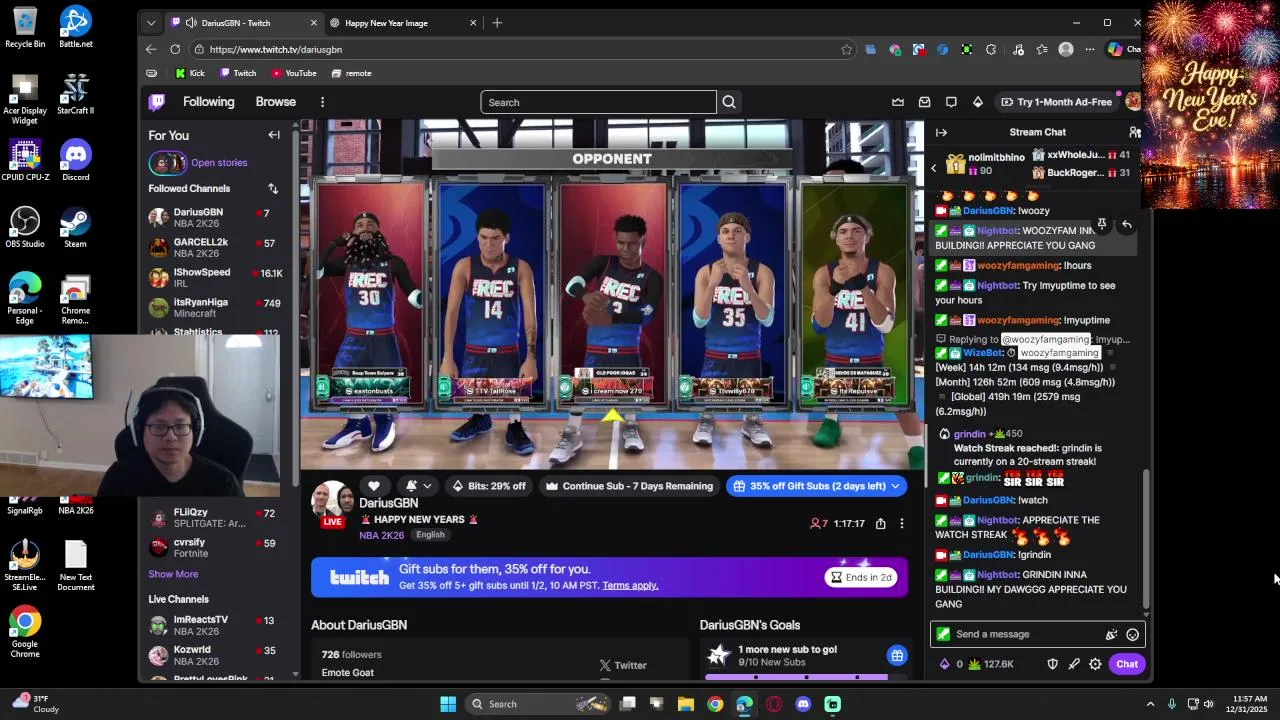Screen dimensions: 1280x720
Task: Open ImReactsTV live channel
Action: [x=215, y=626]
